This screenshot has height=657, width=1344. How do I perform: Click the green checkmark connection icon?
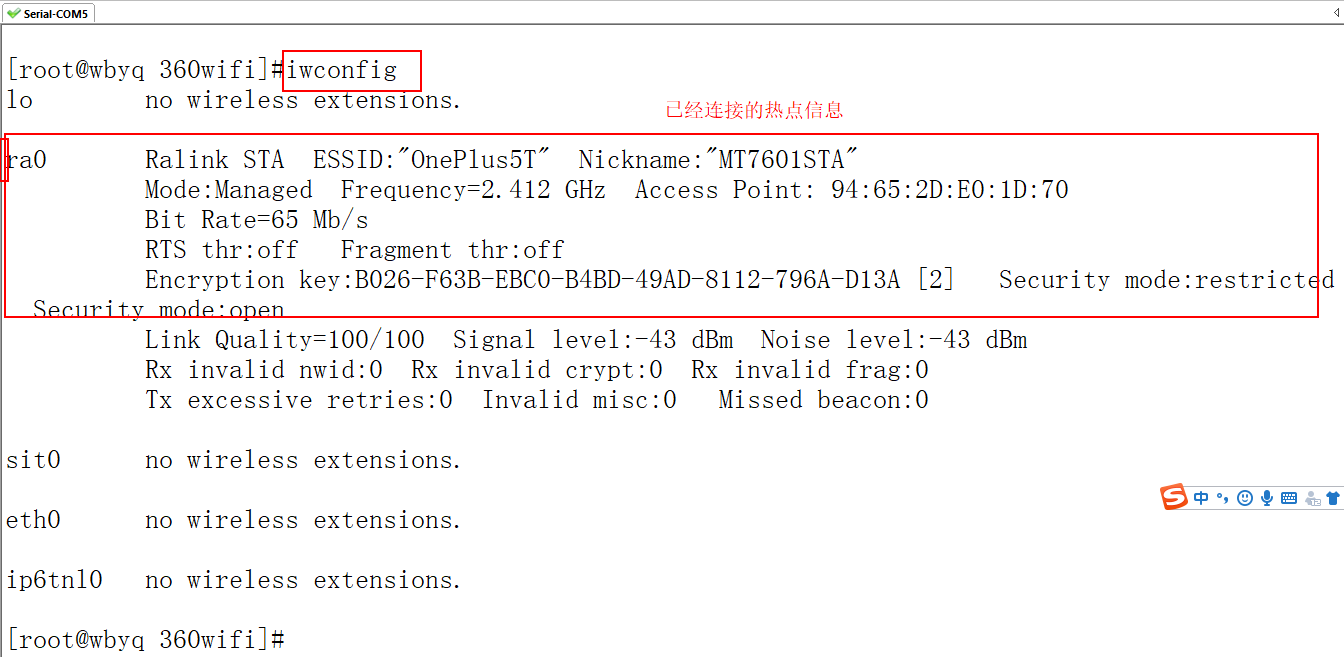point(13,13)
